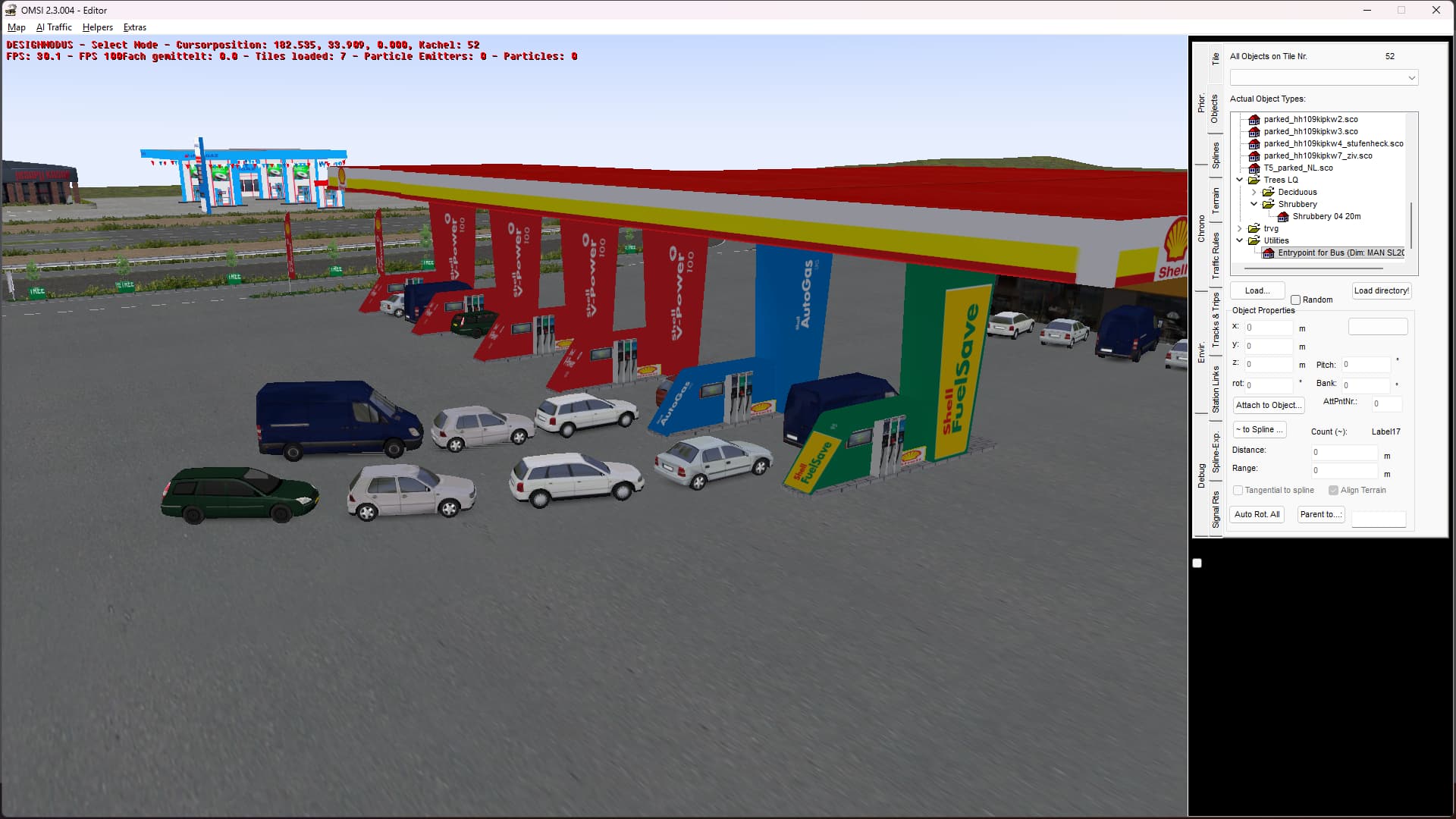Click the Trees LQ folder icon

tap(1254, 180)
